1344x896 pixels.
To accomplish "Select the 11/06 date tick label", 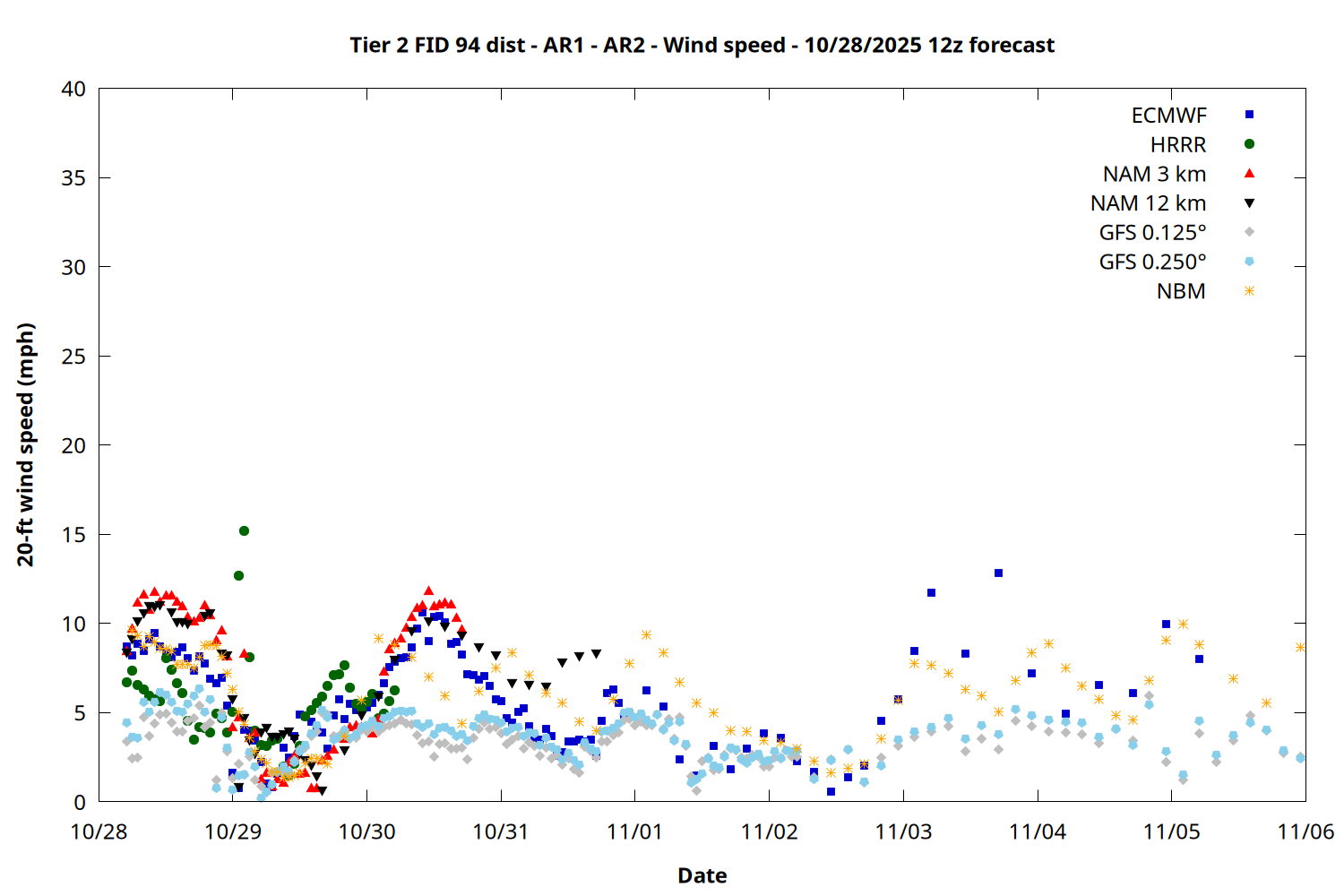I will click(1305, 831).
